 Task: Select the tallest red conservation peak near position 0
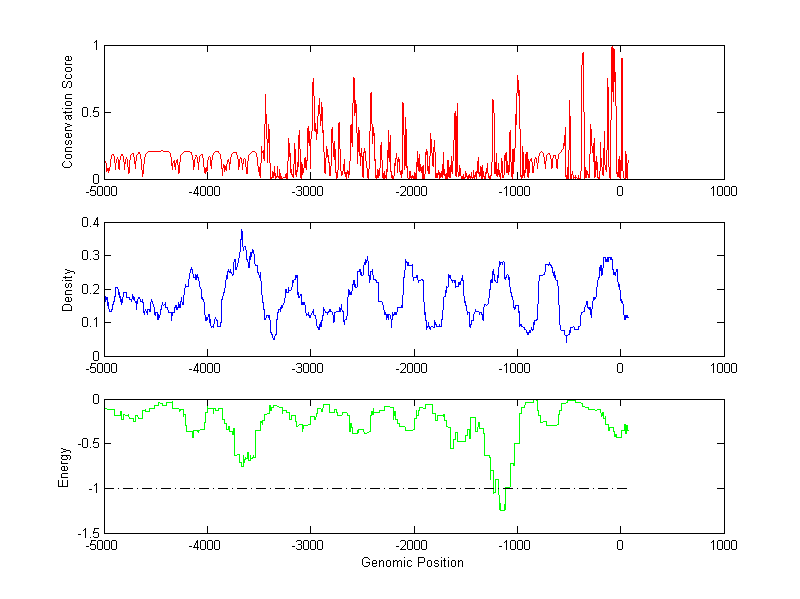612,48
